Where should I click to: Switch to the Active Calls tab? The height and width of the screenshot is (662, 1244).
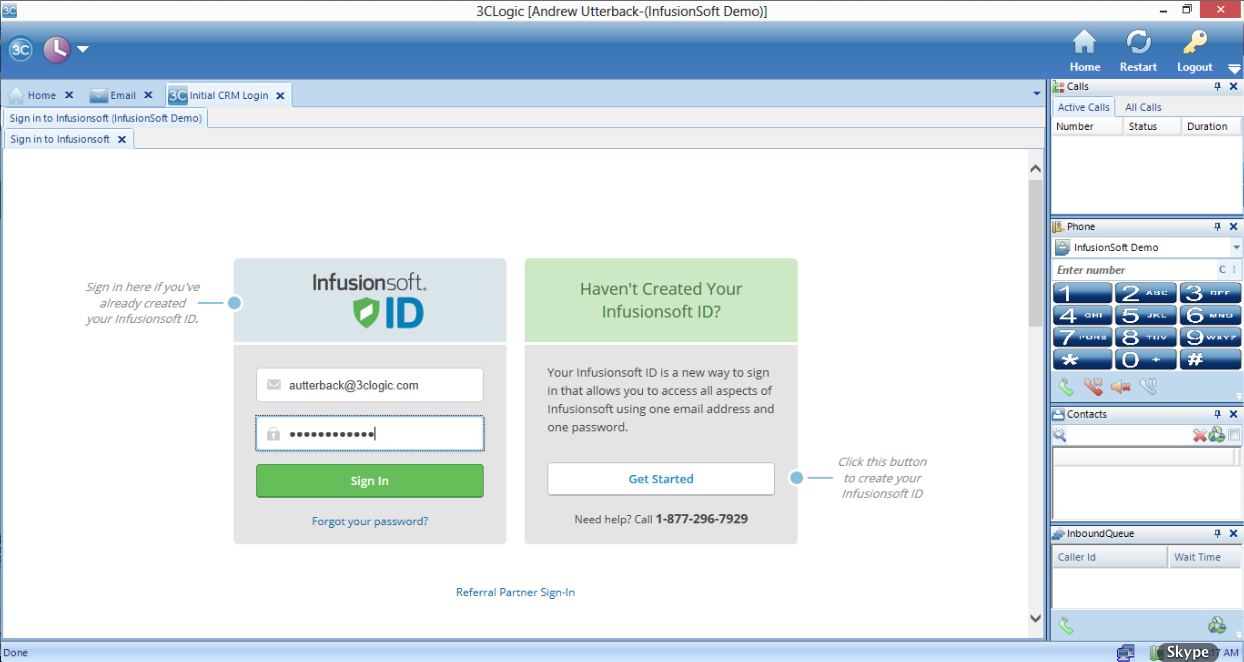pos(1084,107)
